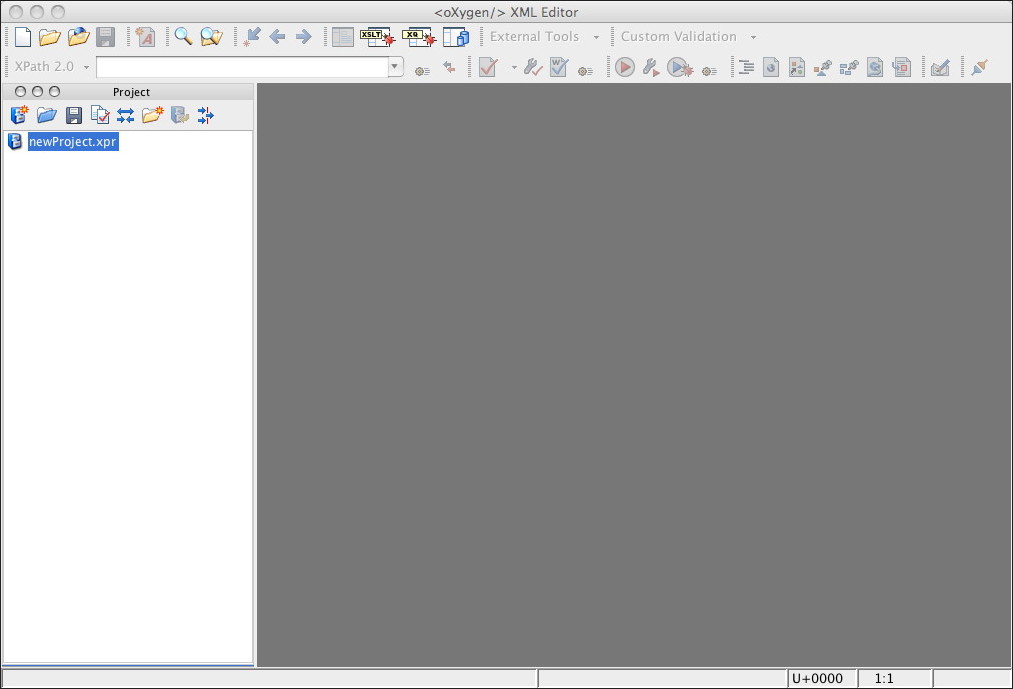Click the pin-with-orange-shapes icon
Image resolution: width=1013 pixels, height=689 pixels.
click(x=822, y=67)
